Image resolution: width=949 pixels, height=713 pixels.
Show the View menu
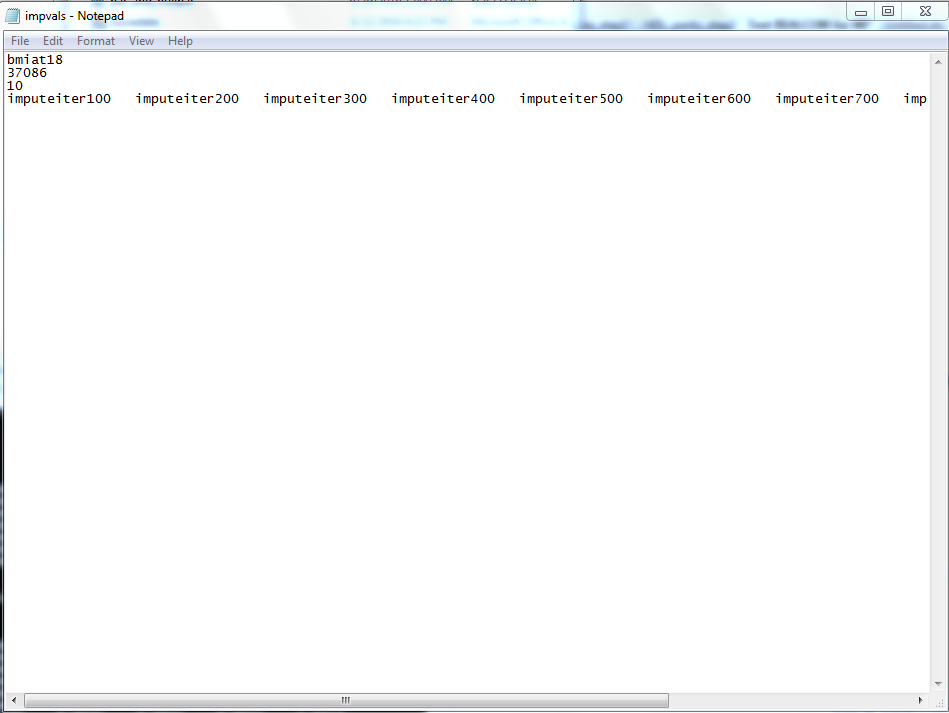(141, 41)
